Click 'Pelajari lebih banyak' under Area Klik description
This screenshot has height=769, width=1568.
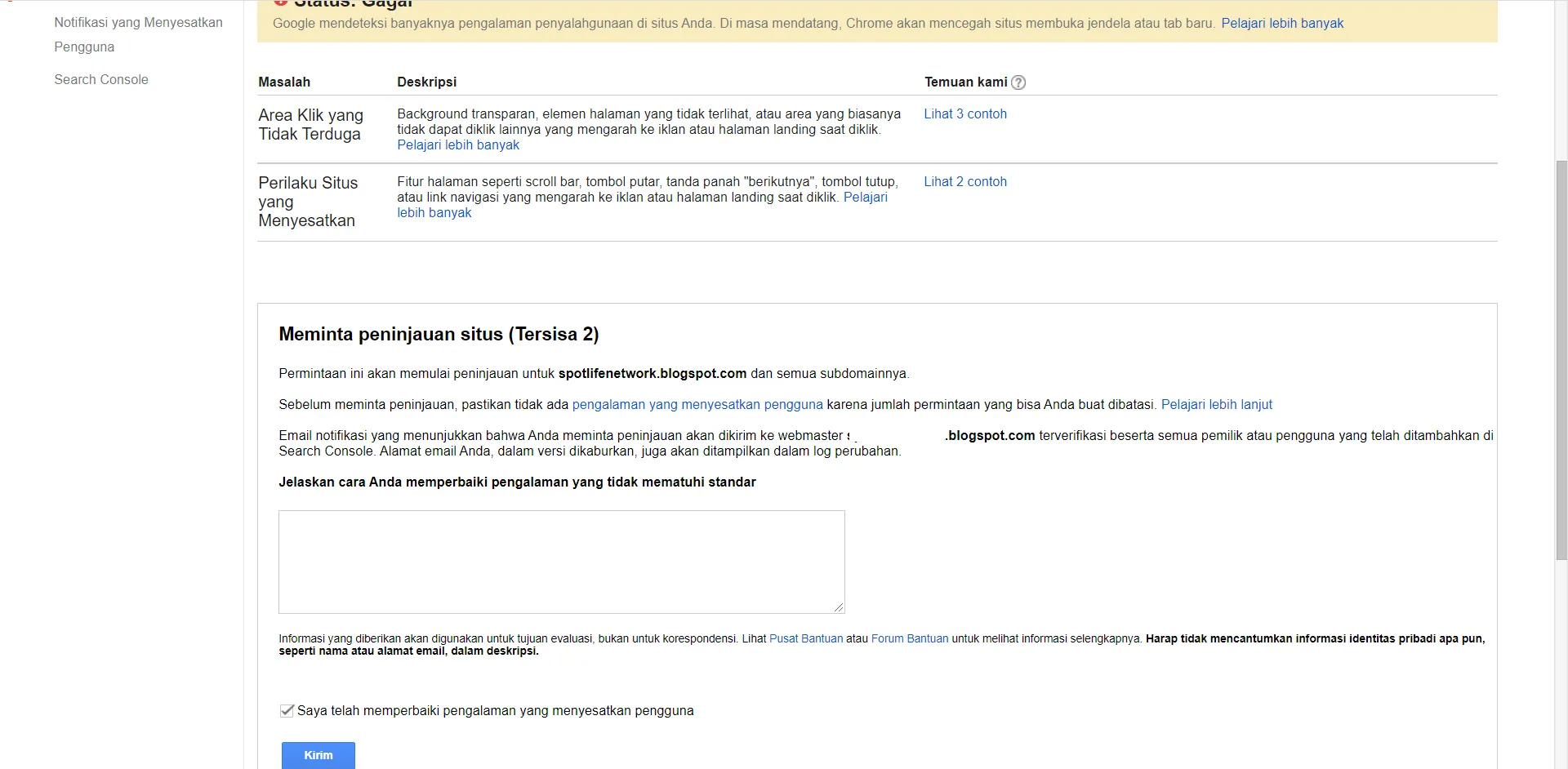pyautogui.click(x=458, y=145)
